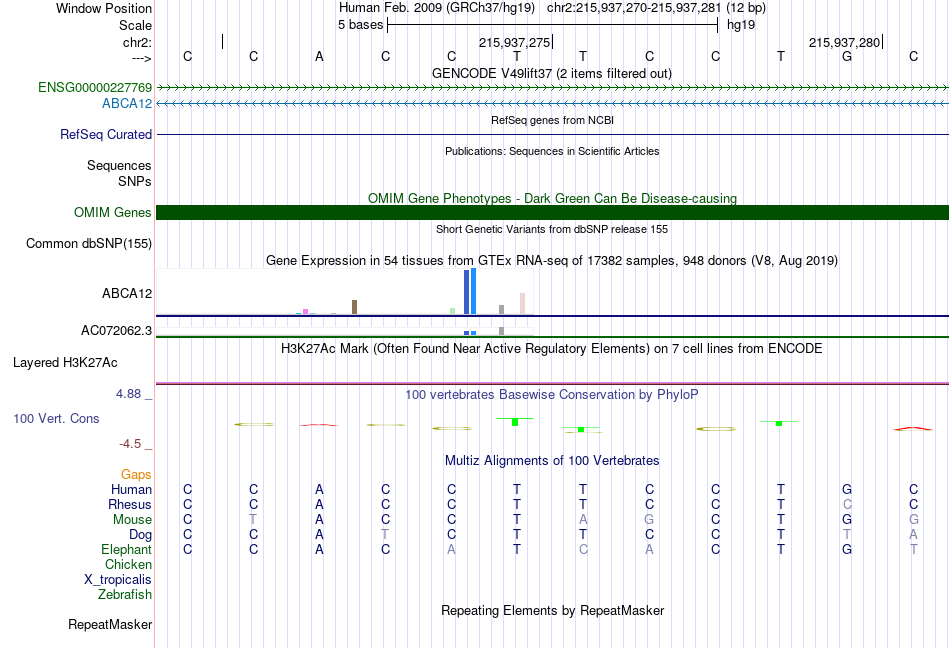Click the 4.88 PhyloP upper scale value

pos(128,394)
